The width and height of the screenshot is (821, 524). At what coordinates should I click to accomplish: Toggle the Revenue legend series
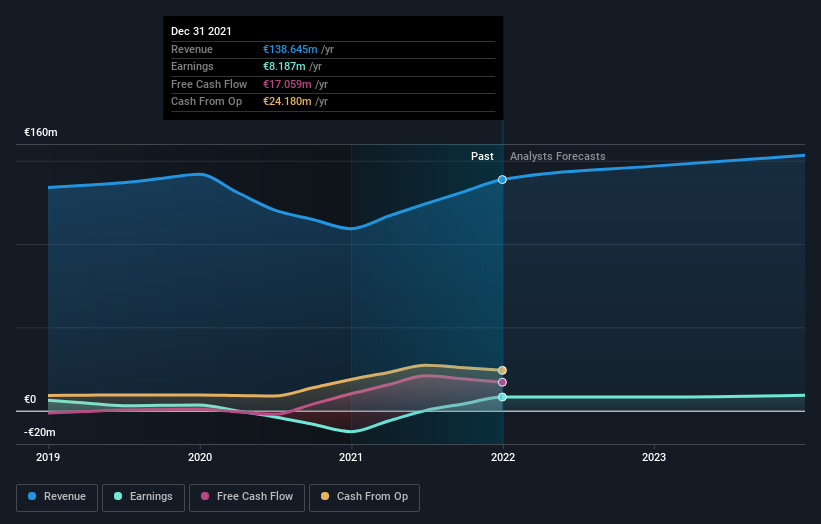57,497
